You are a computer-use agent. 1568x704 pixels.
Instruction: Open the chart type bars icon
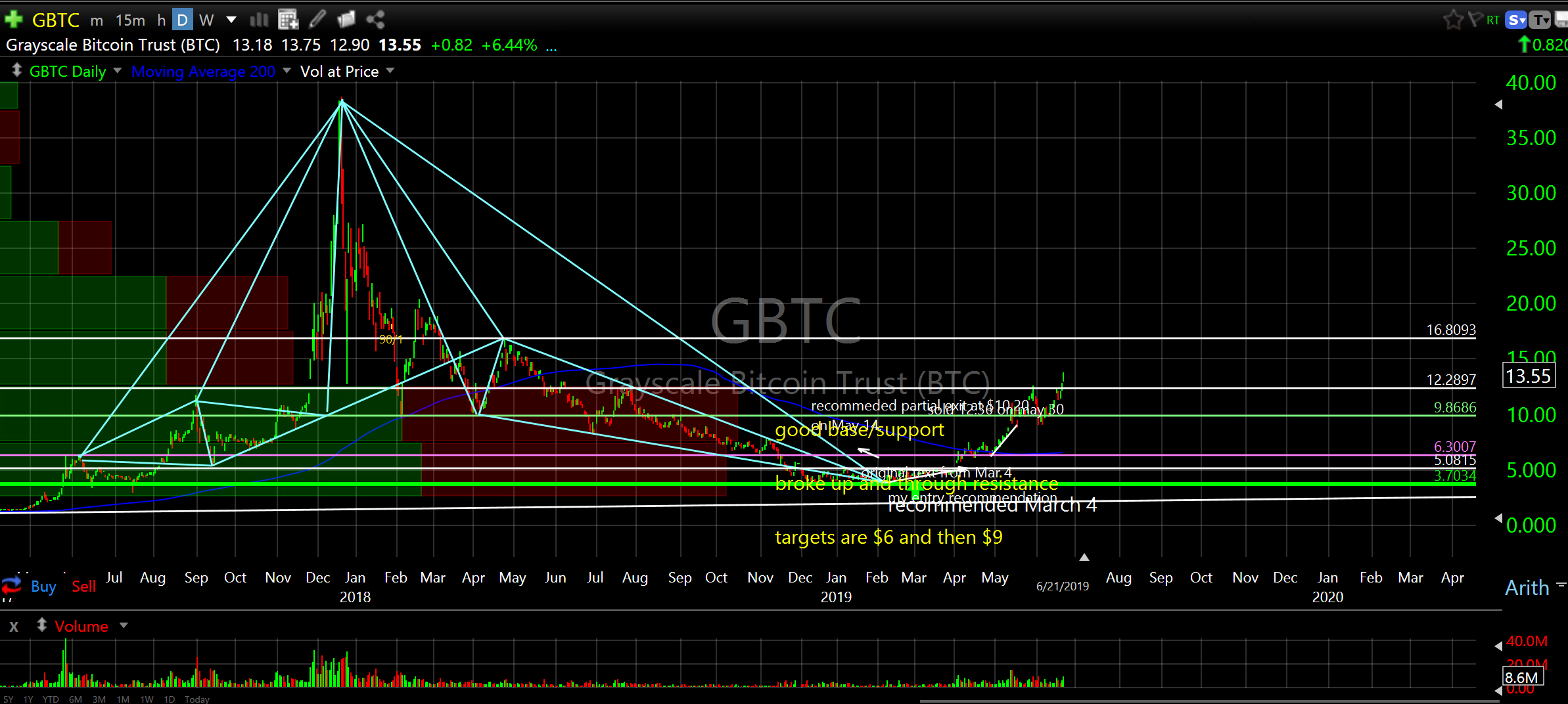pyautogui.click(x=259, y=20)
